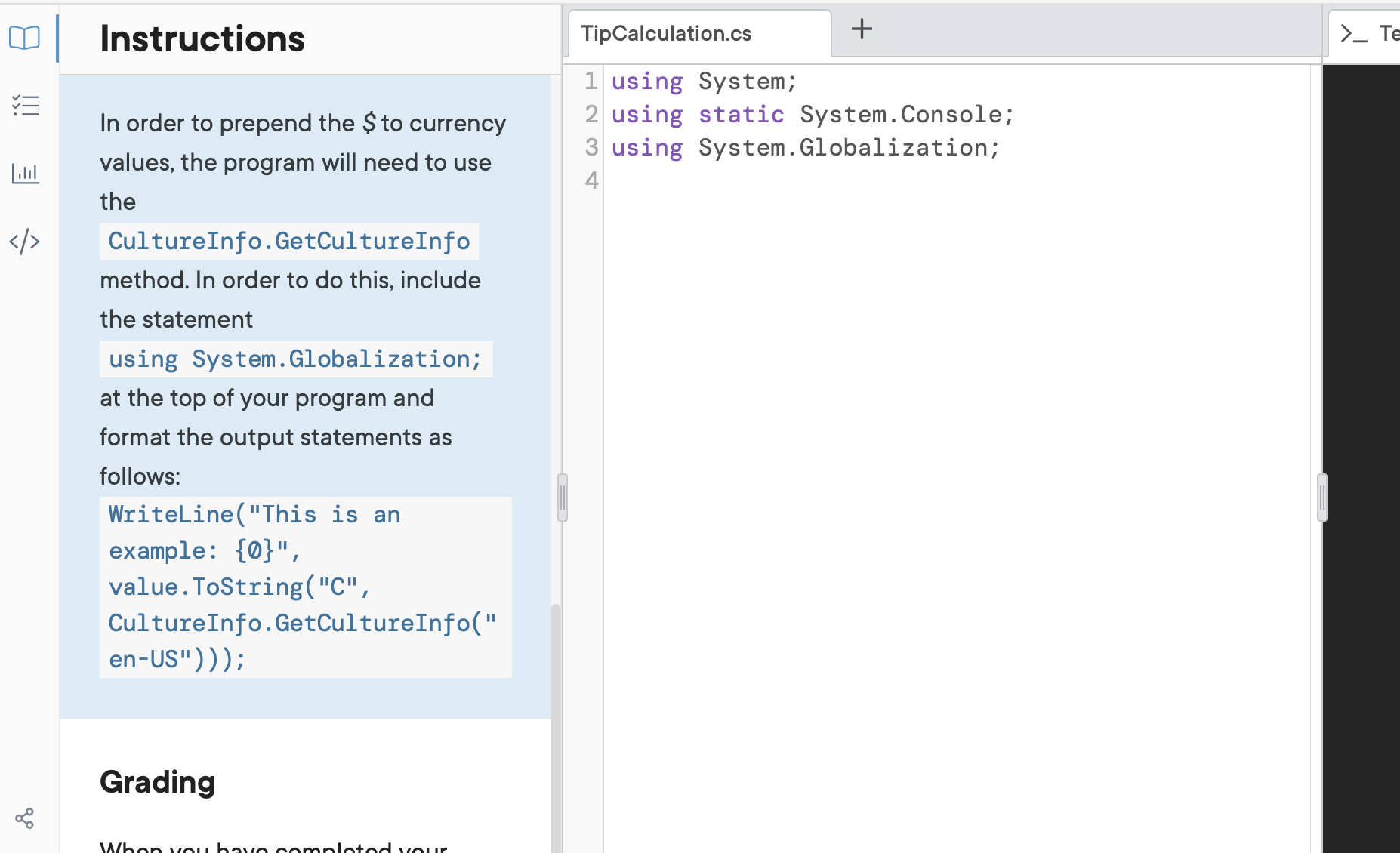This screenshot has width=1400, height=853.
Task: Select the code snippets </> sidebar icon
Action: coord(25,241)
